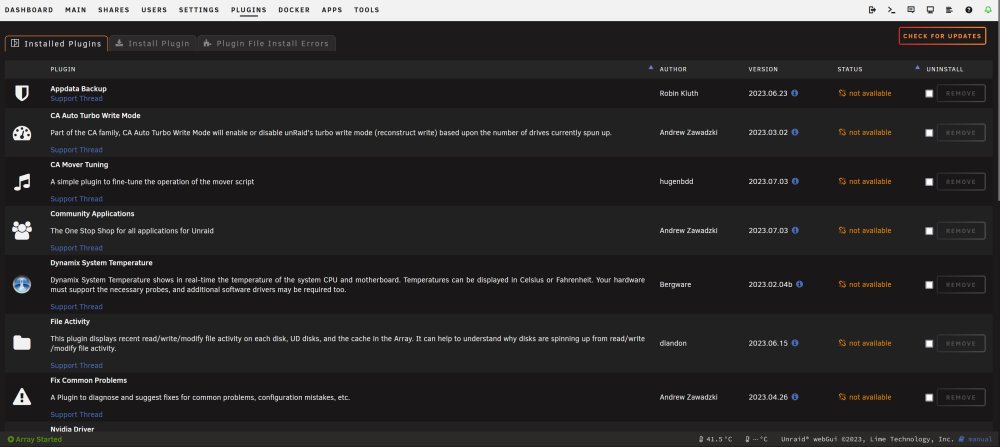Viewport: 1000px width, 447px height.
Task: Click the Dynamix System Temperature icon
Action: click(22, 284)
